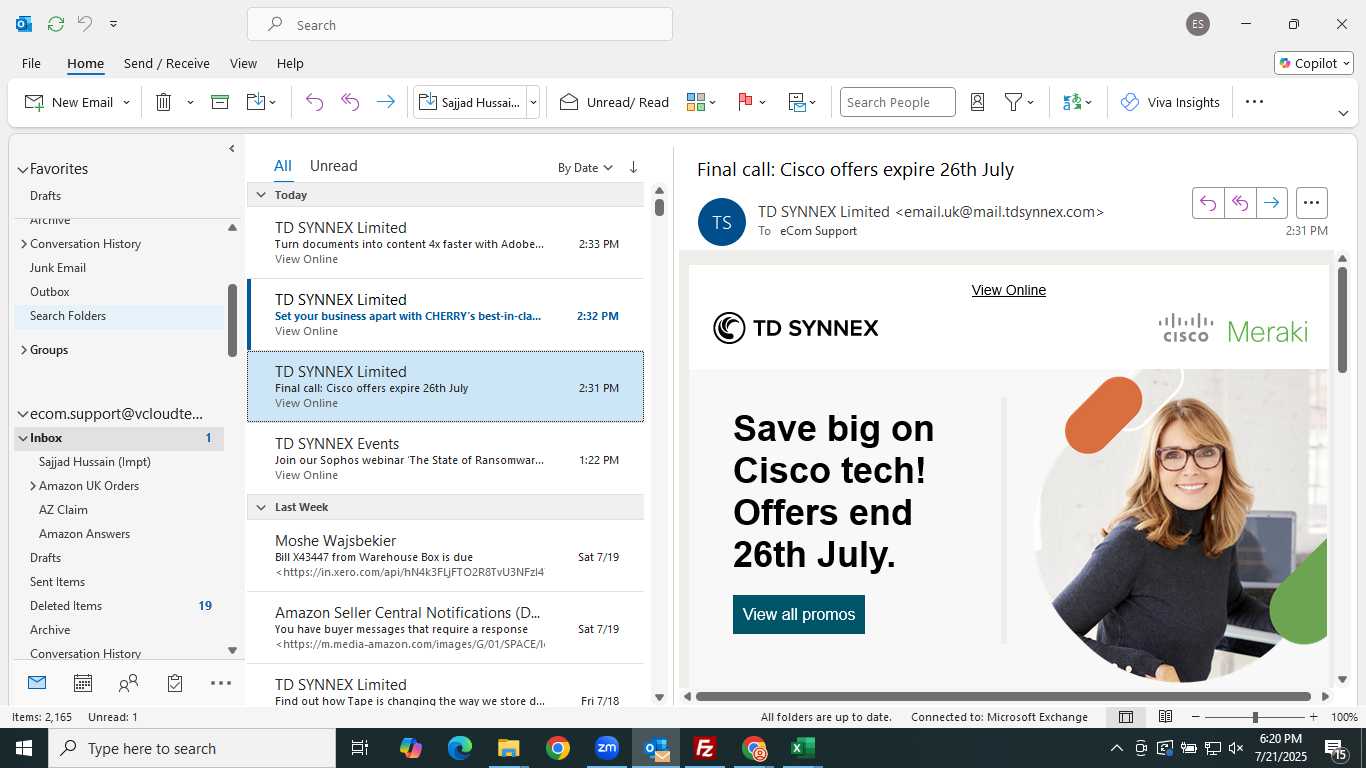Click New Email button
Image resolution: width=1366 pixels, height=768 pixels.
point(68,102)
